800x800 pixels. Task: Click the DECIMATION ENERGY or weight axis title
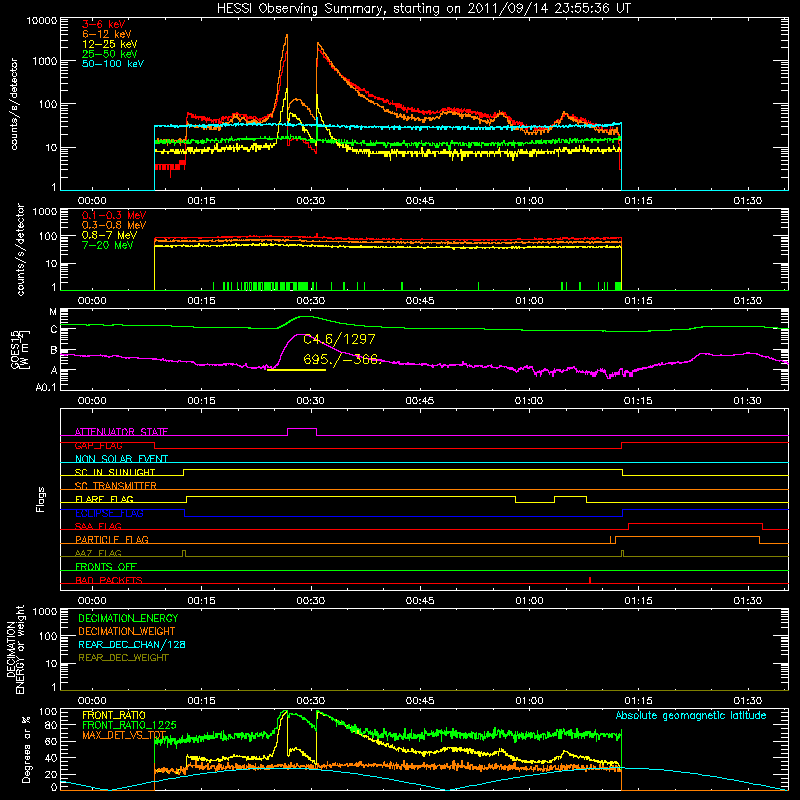(15, 649)
